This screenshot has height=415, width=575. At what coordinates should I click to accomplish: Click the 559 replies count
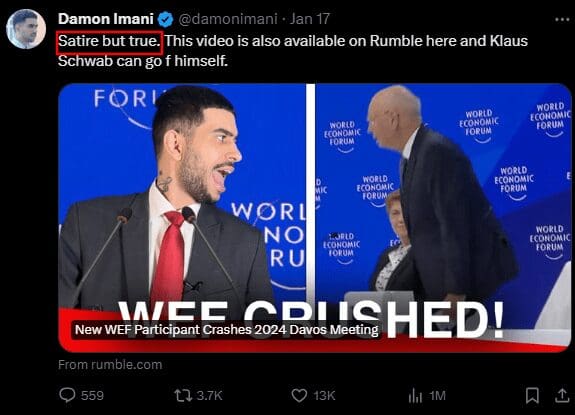point(92,396)
